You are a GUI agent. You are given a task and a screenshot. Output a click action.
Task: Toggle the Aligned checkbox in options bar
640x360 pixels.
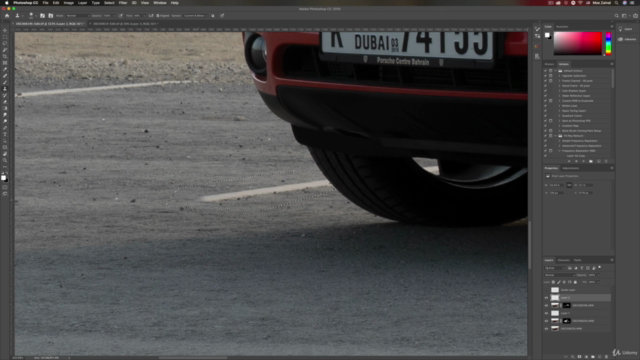click(x=158, y=16)
